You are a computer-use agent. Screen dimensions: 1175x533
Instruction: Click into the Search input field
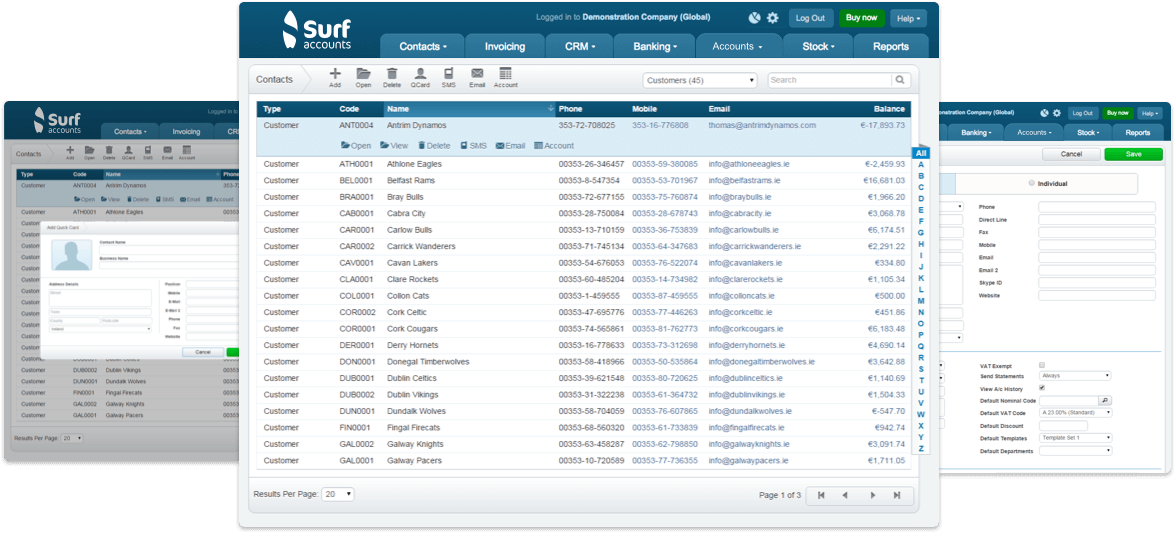[x=830, y=80]
